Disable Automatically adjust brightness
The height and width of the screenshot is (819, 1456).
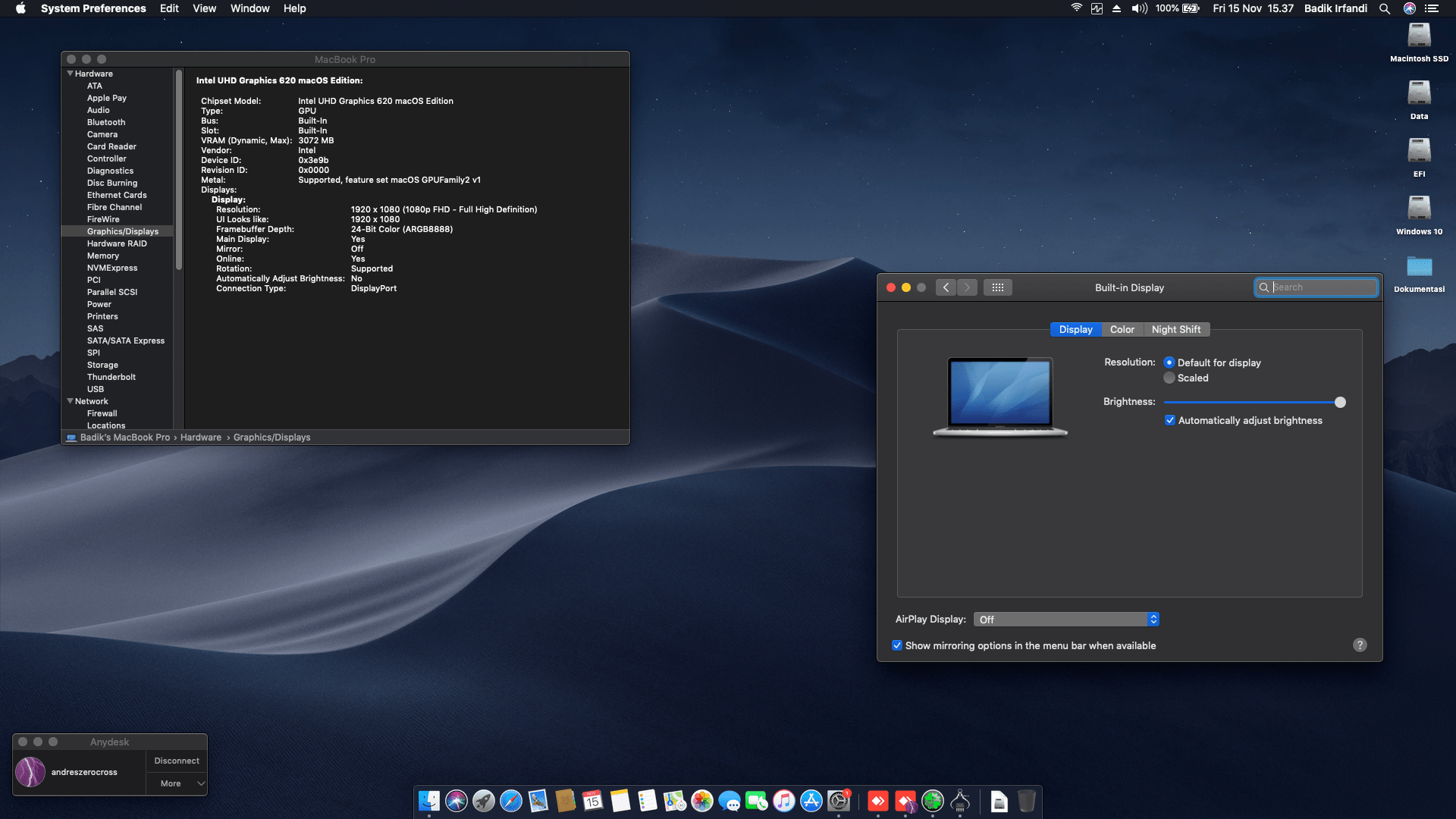click(1170, 419)
